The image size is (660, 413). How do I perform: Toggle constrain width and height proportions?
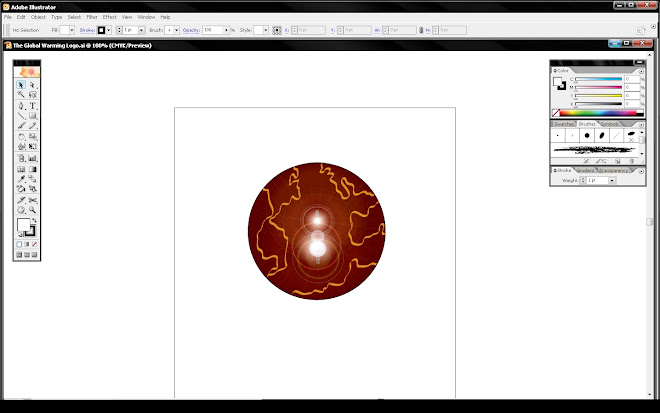(x=420, y=30)
